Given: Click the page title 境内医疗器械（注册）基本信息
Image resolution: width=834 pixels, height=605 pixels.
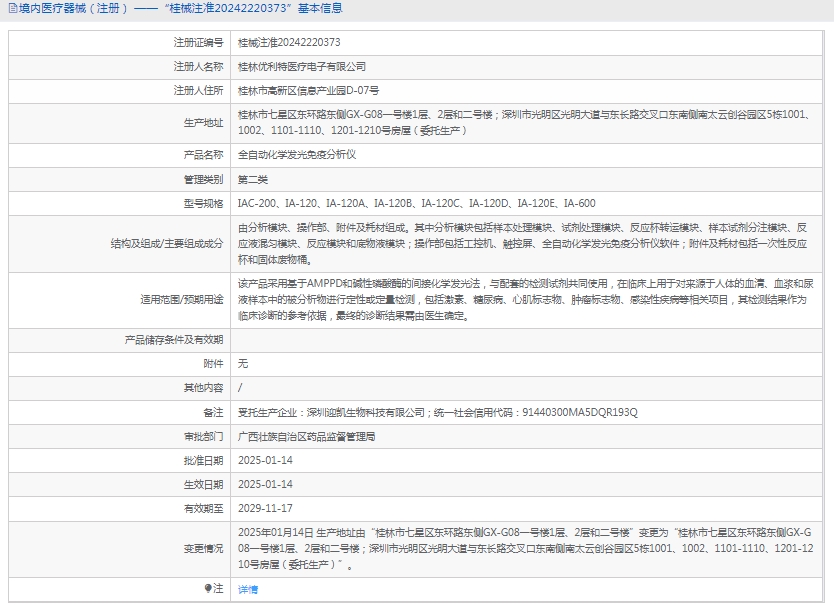Looking at the screenshot, I should click(x=173, y=8).
